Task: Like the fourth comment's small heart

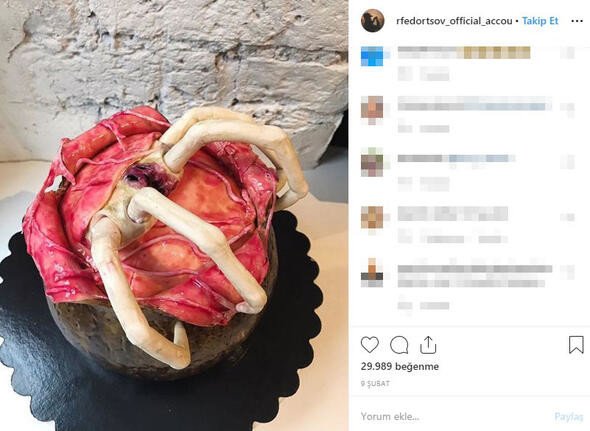Action: (x=567, y=217)
